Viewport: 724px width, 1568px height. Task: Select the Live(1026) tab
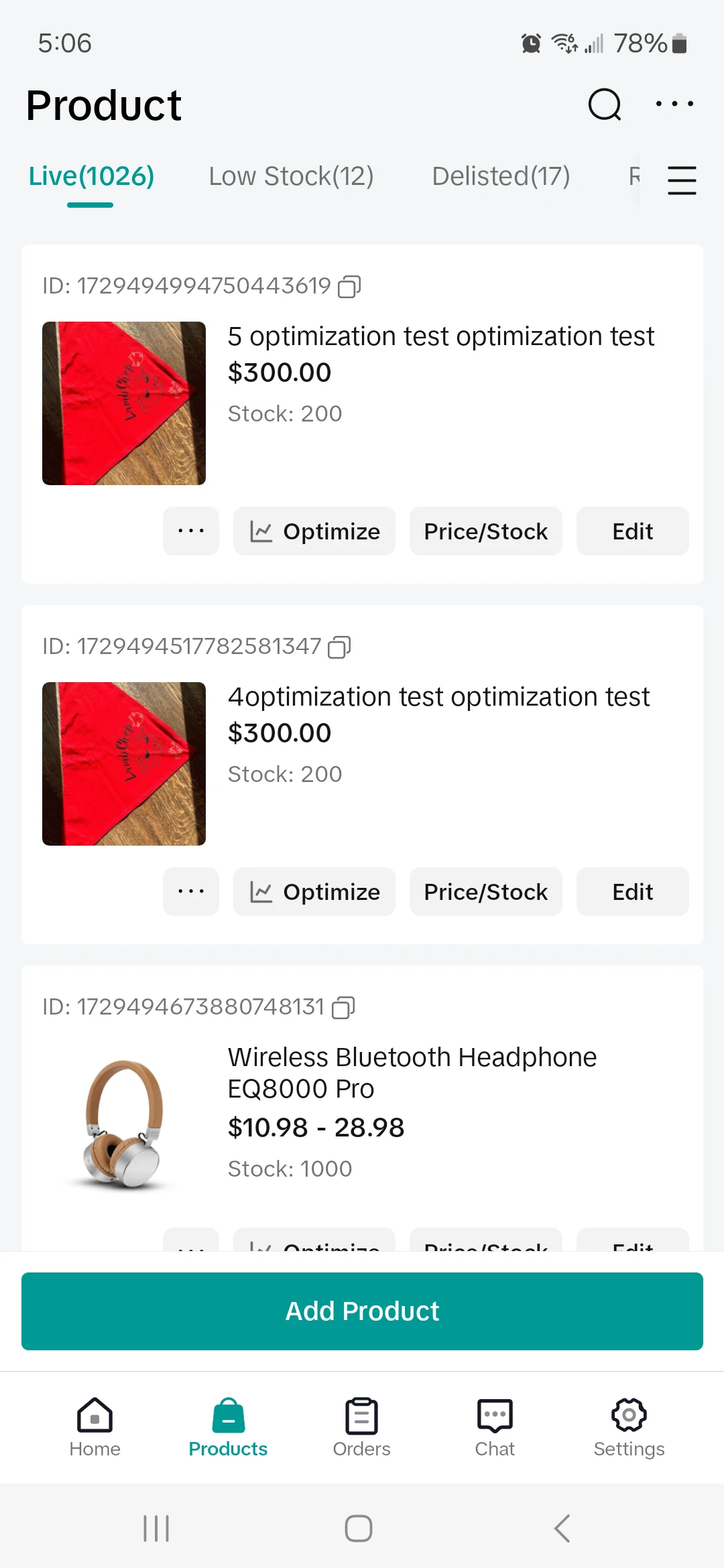click(x=91, y=177)
